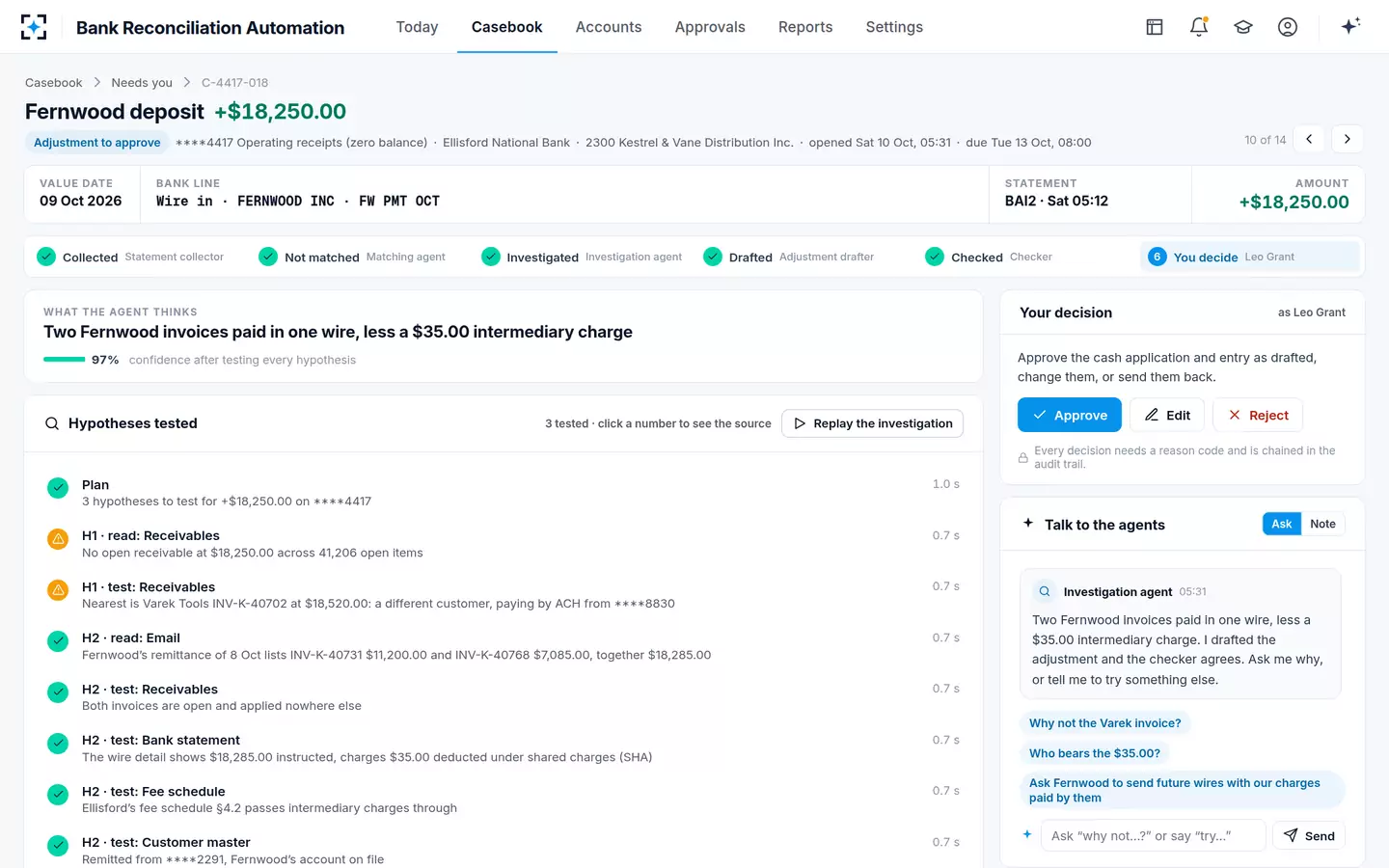Send the chat message
This screenshot has width=1389, height=868.
click(1309, 836)
